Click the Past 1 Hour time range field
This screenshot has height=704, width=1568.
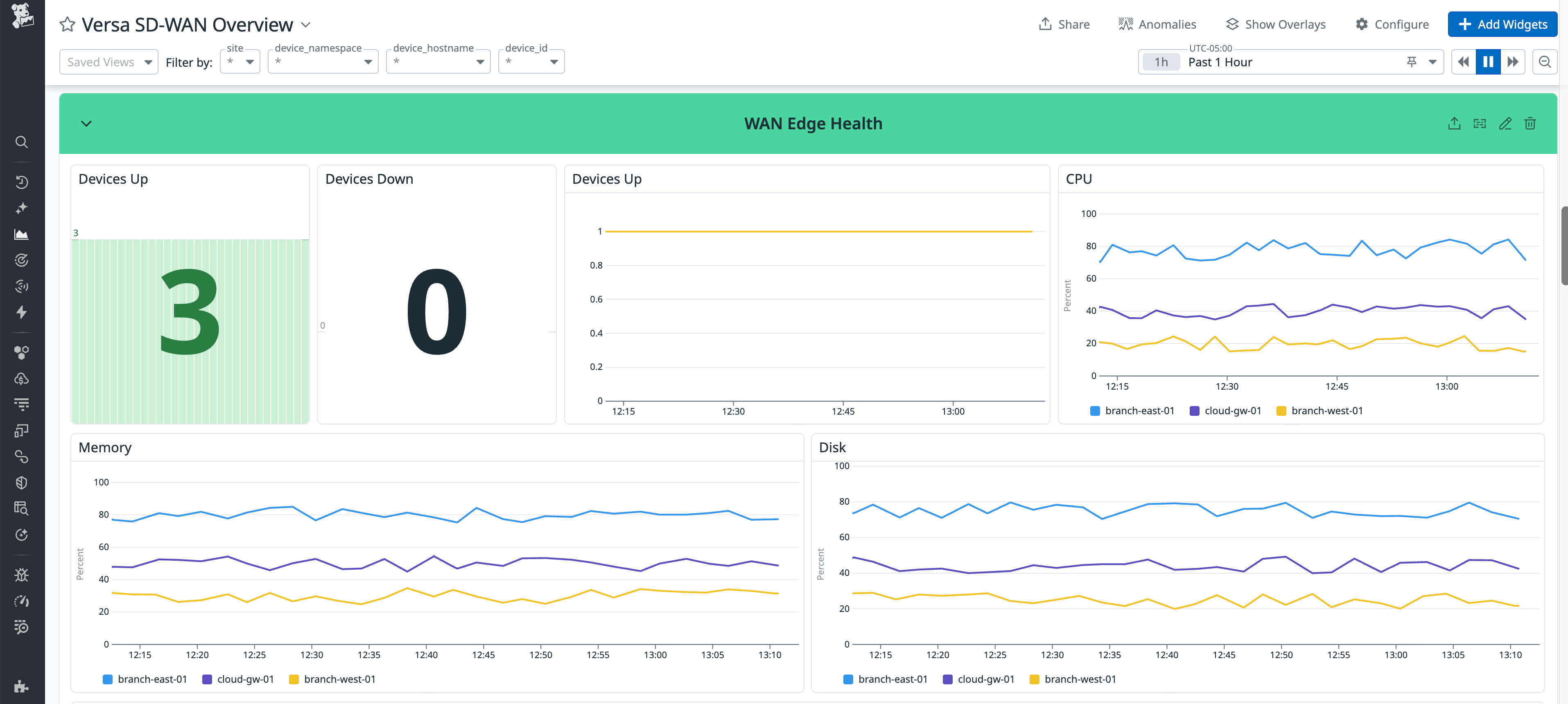tap(1220, 61)
